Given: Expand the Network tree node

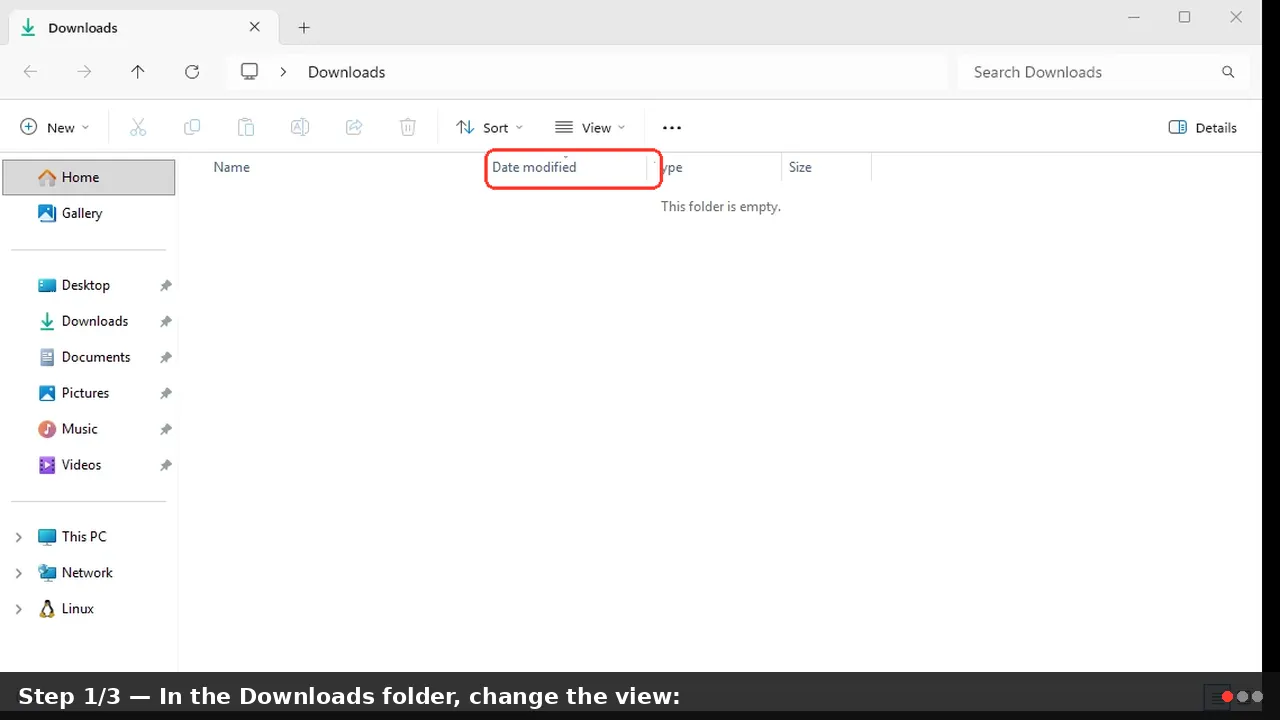Looking at the screenshot, I should (x=18, y=573).
